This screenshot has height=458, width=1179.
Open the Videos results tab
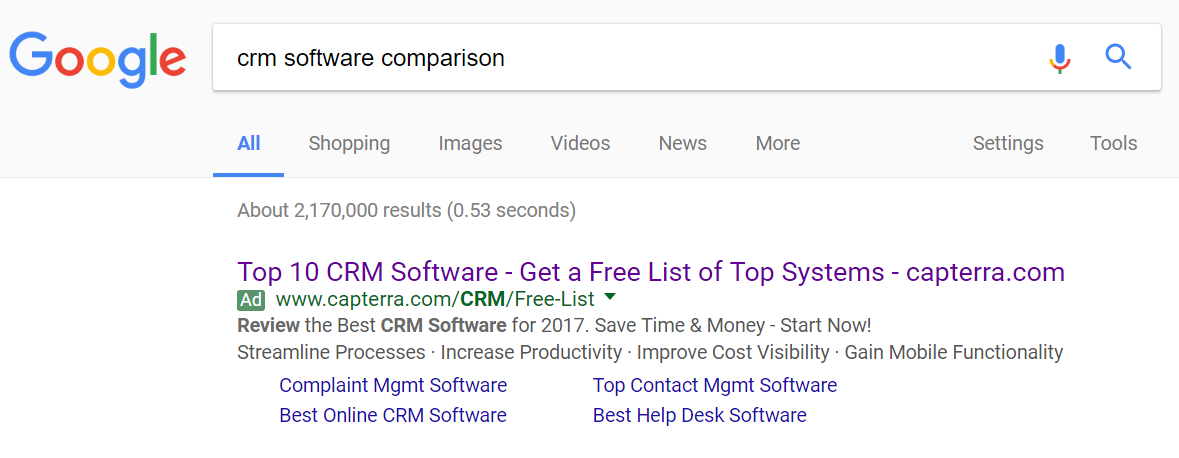click(580, 143)
